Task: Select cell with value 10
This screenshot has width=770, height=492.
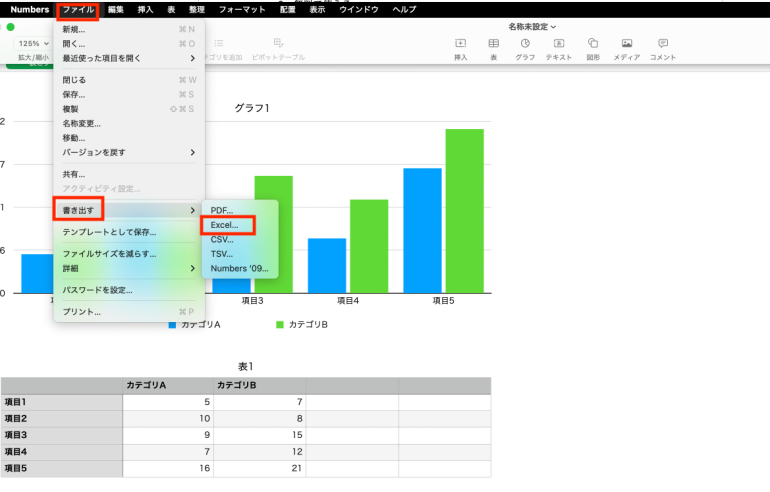Action: click(x=168, y=419)
